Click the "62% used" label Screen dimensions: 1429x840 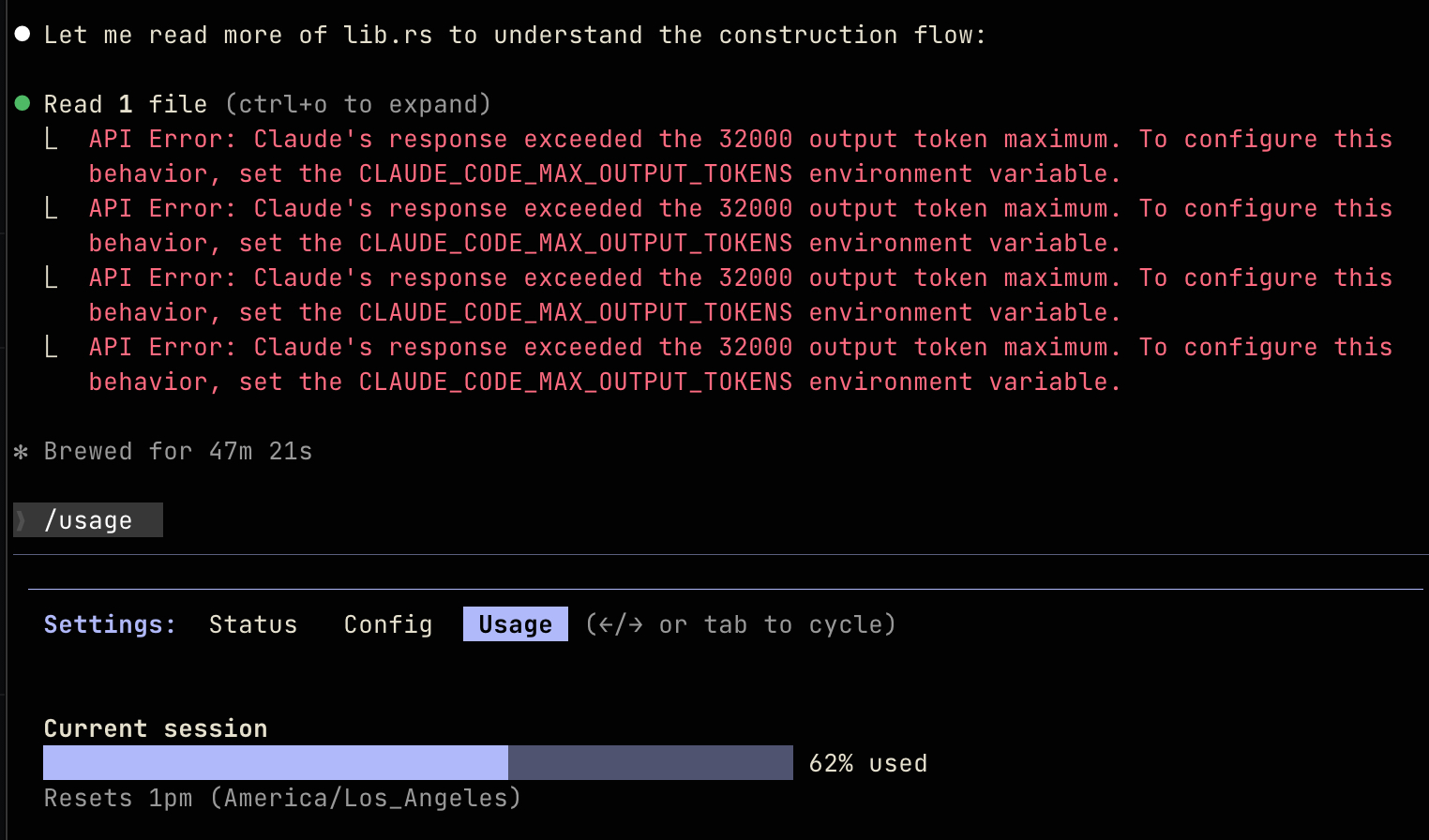pyautogui.click(x=867, y=763)
